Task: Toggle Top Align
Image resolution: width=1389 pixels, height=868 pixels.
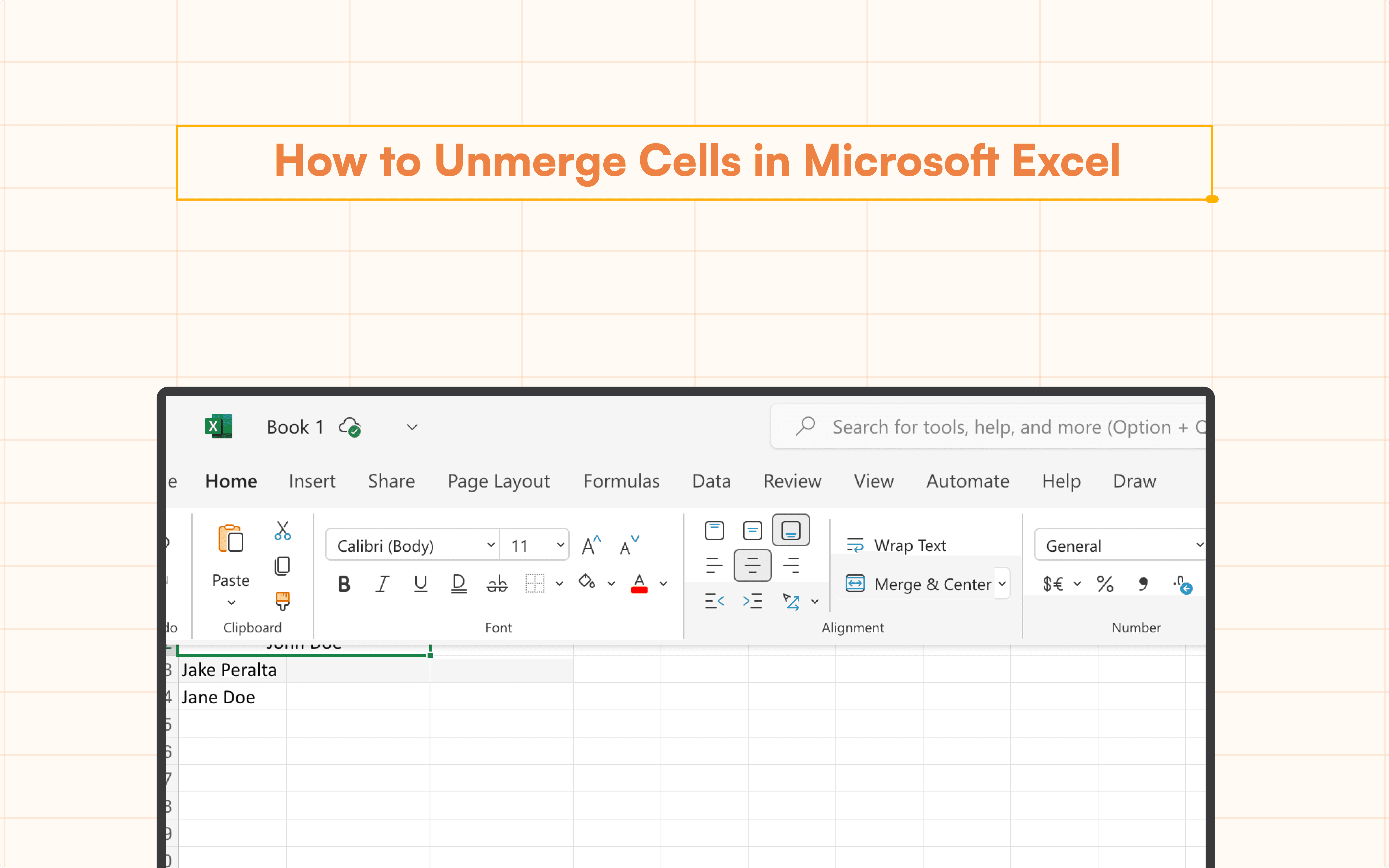Action: (x=714, y=531)
